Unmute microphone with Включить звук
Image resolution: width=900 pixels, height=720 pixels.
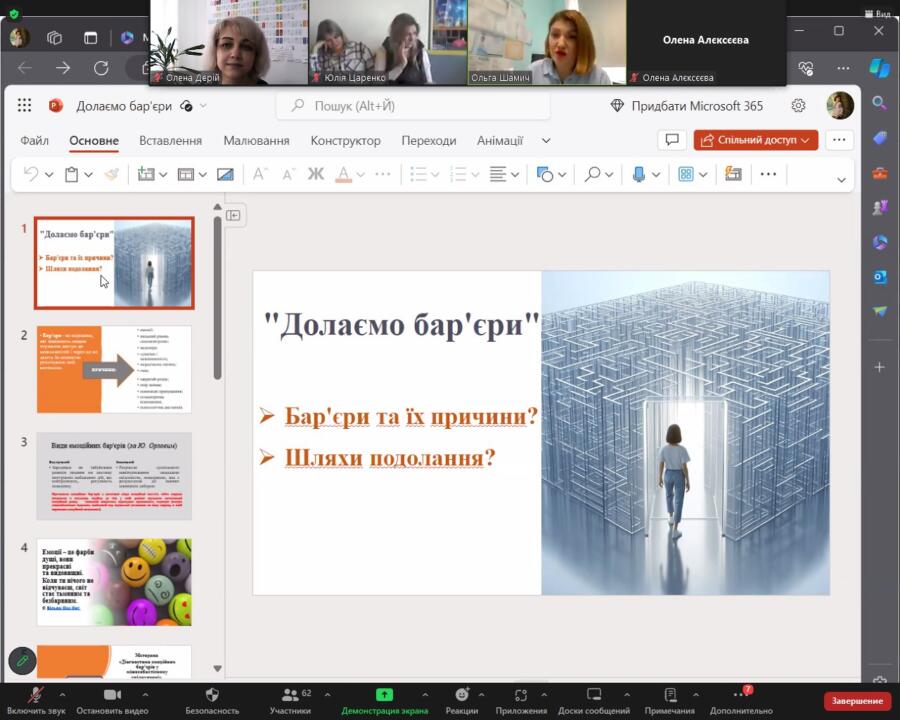click(x=36, y=700)
